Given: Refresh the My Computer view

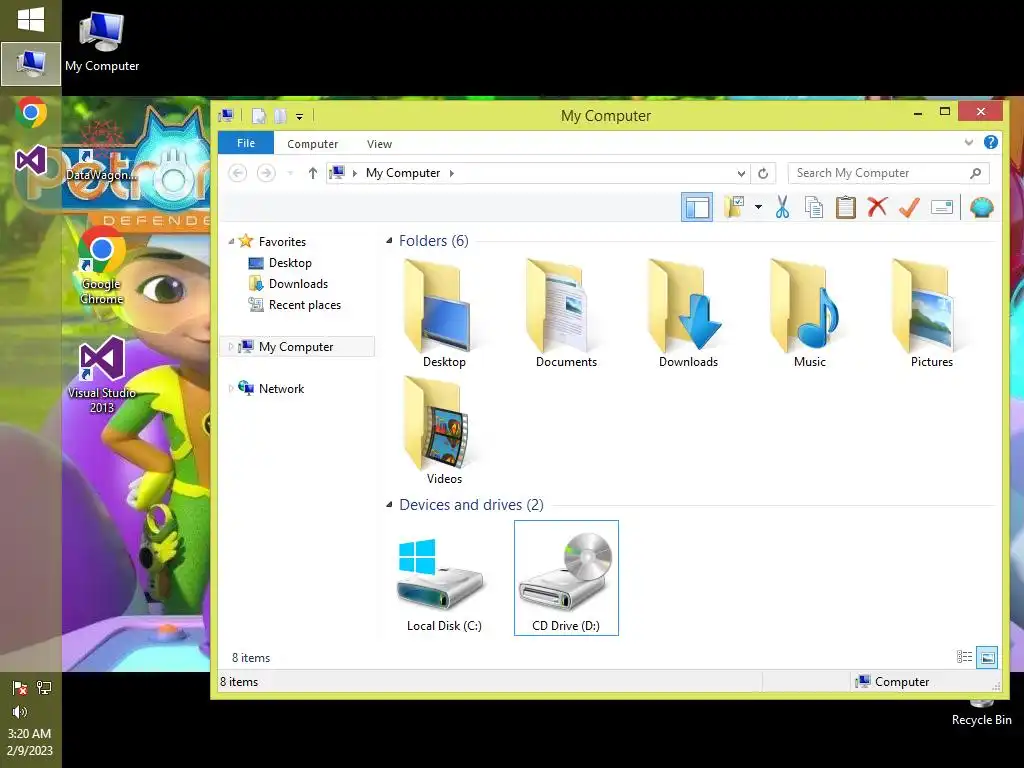Looking at the screenshot, I should tap(763, 173).
